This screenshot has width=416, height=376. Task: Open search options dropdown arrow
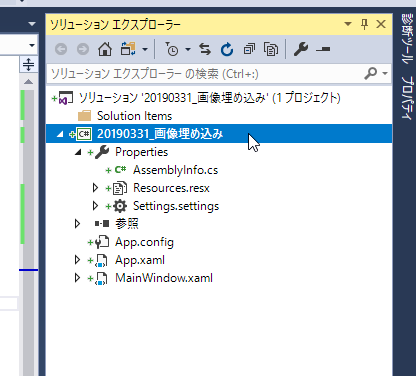point(385,73)
